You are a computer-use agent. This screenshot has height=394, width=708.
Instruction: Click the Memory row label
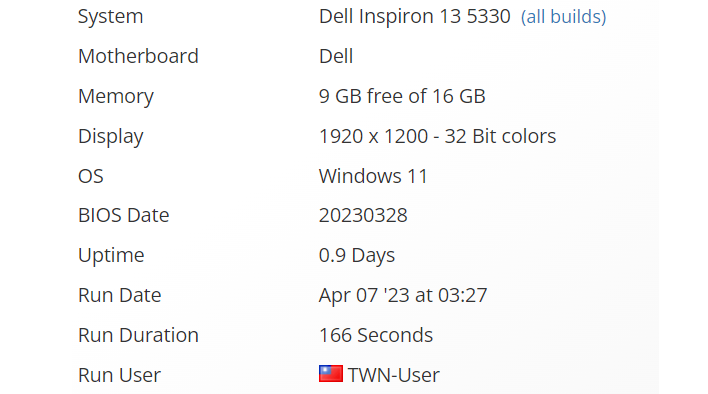pyautogui.click(x=116, y=97)
